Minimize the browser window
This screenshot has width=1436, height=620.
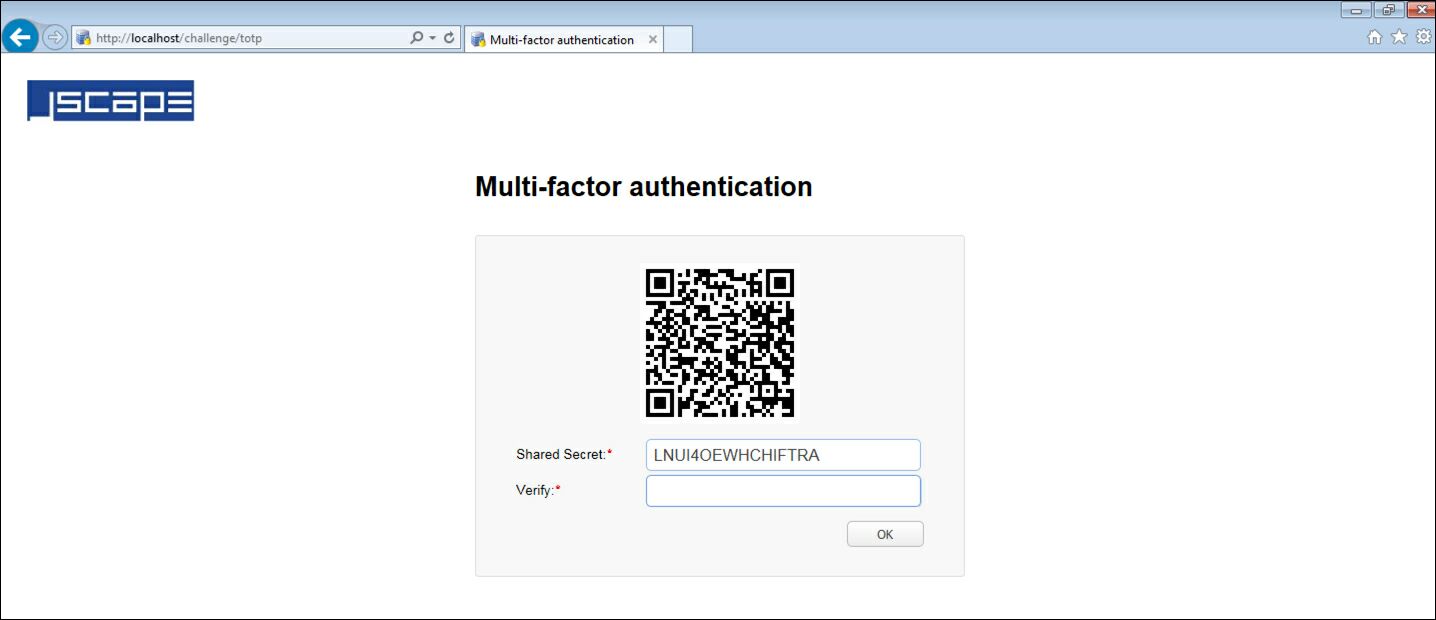click(1356, 10)
